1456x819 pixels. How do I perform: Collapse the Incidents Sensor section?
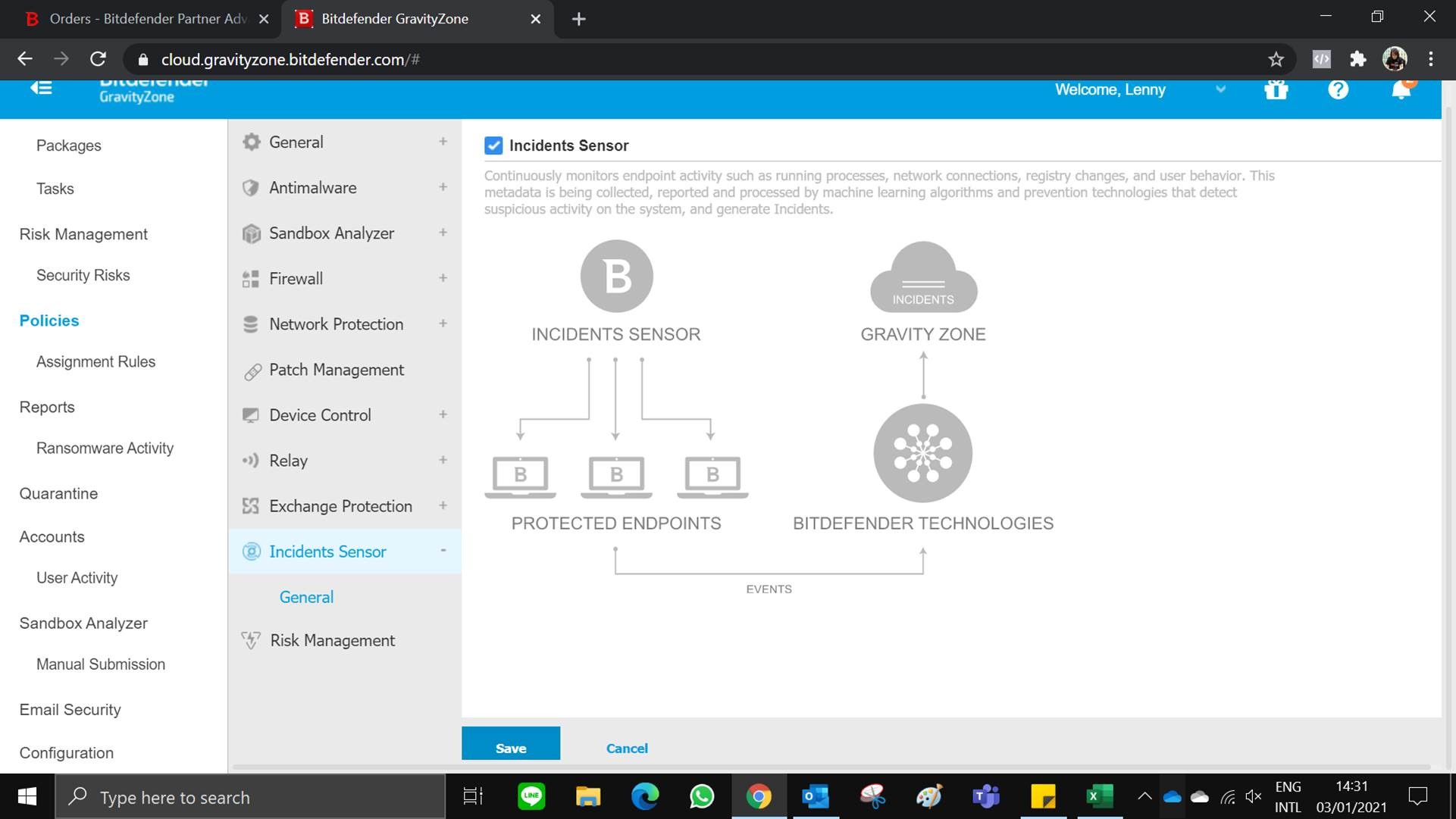point(443,551)
